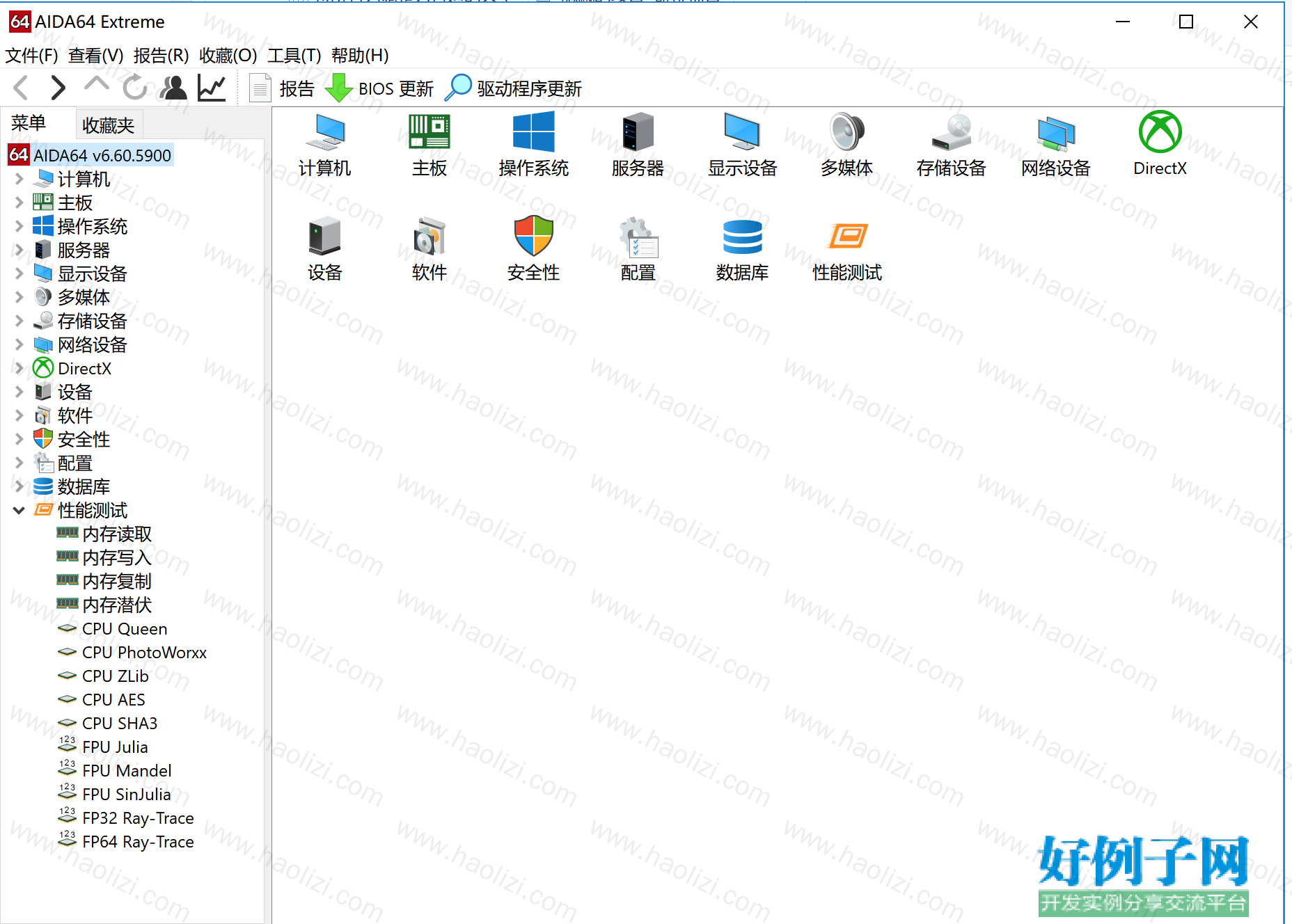This screenshot has height=924, width=1292.
Task: Select FPU Mandel benchmark in tree
Action: click(115, 771)
